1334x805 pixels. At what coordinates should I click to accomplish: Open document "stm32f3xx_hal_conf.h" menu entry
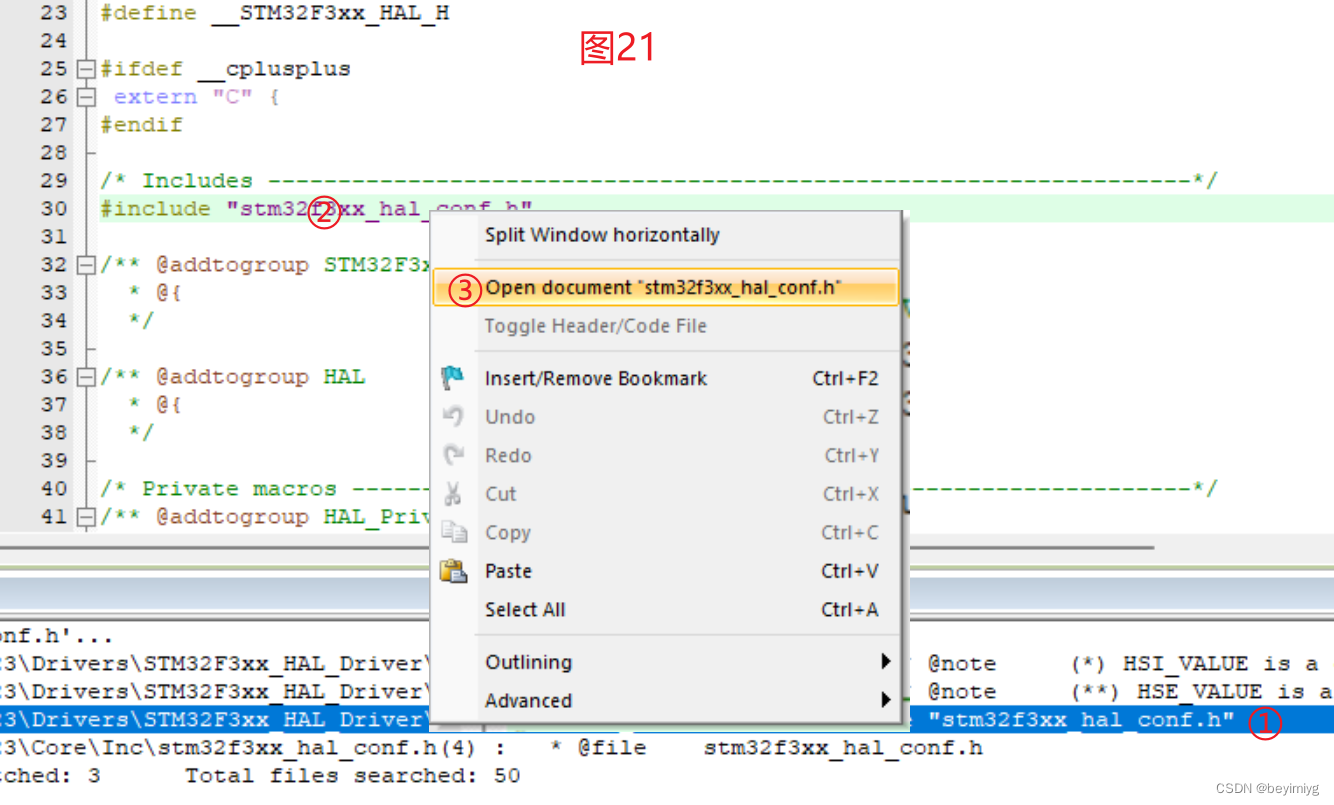pyautogui.click(x=666, y=288)
